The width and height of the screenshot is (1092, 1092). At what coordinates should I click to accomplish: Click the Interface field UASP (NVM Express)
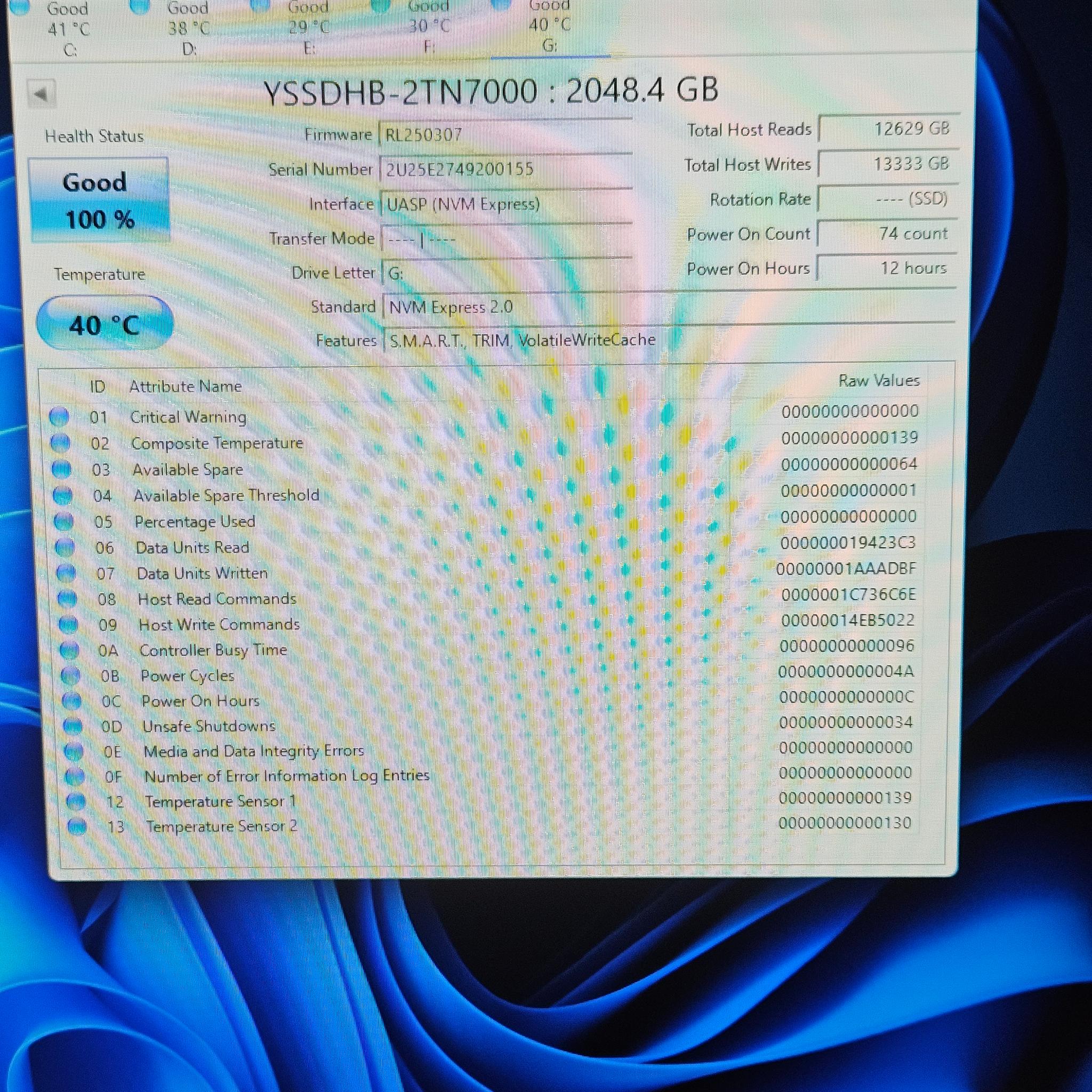pyautogui.click(x=507, y=204)
